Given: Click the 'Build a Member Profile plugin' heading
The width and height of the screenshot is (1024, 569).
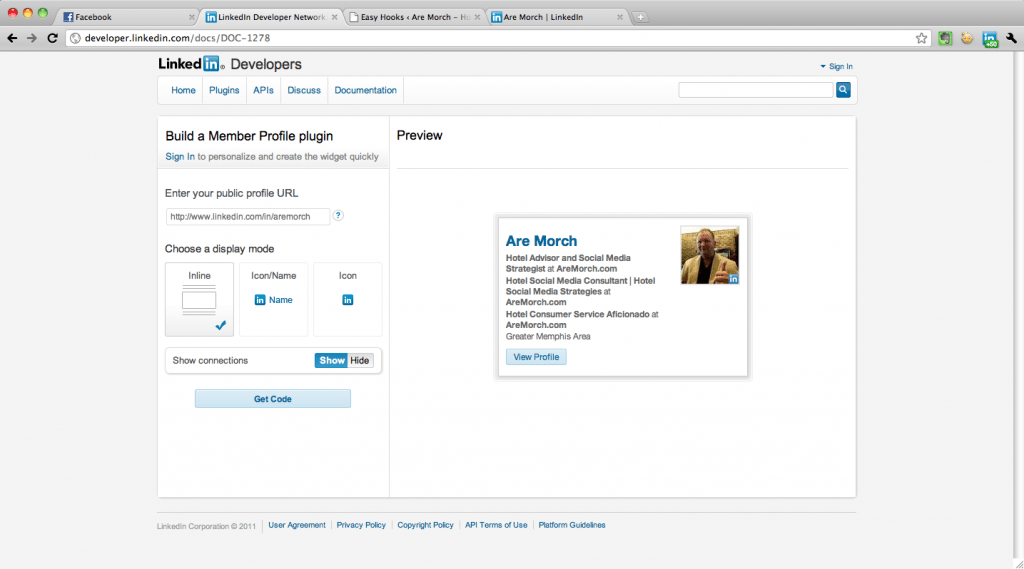Looking at the screenshot, I should 249,136.
